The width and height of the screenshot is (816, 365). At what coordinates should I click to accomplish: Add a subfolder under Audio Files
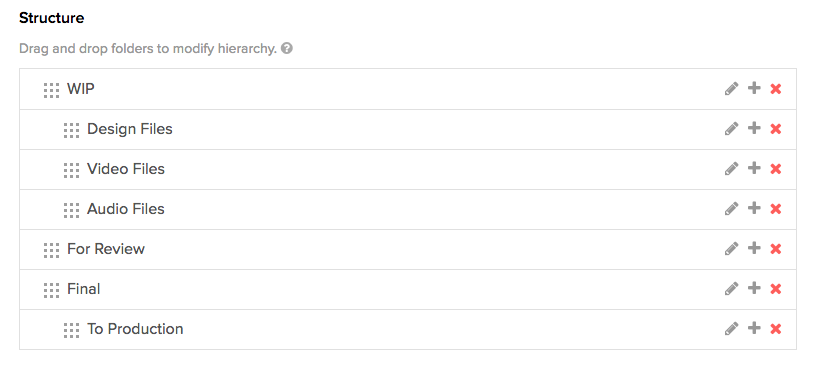point(754,208)
